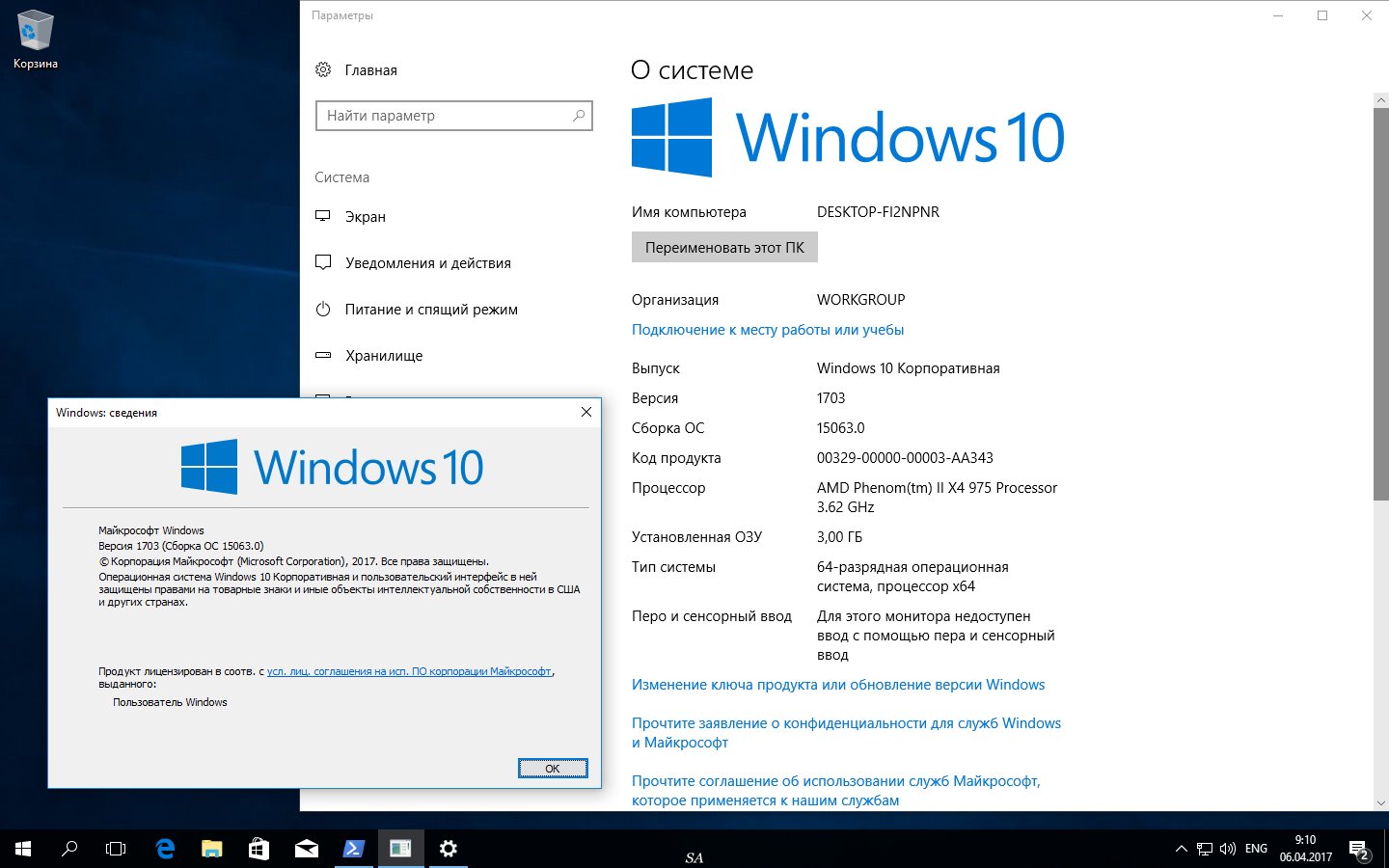The image size is (1389, 868).
Task: Show hidden tray icons chevron
Action: coord(1181,849)
